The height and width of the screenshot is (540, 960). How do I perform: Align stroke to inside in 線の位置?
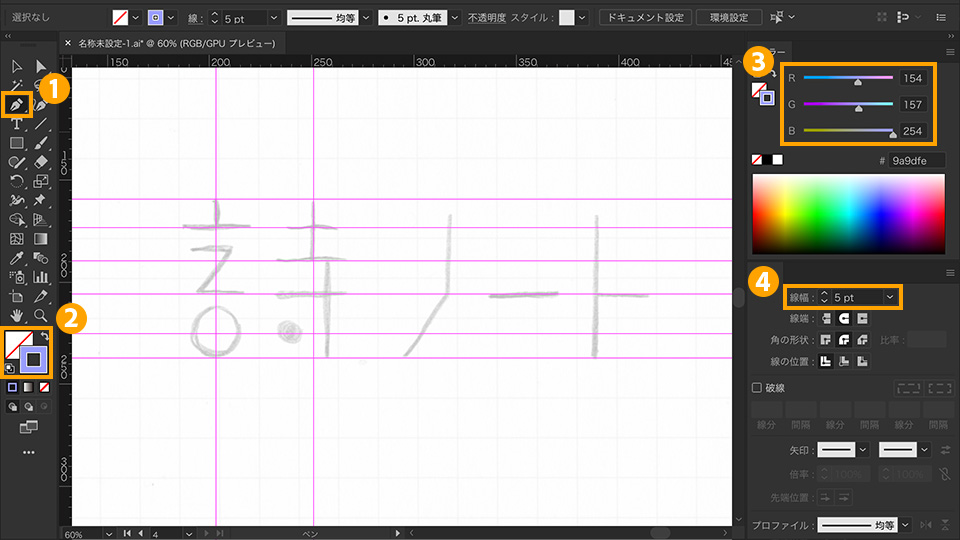point(844,361)
